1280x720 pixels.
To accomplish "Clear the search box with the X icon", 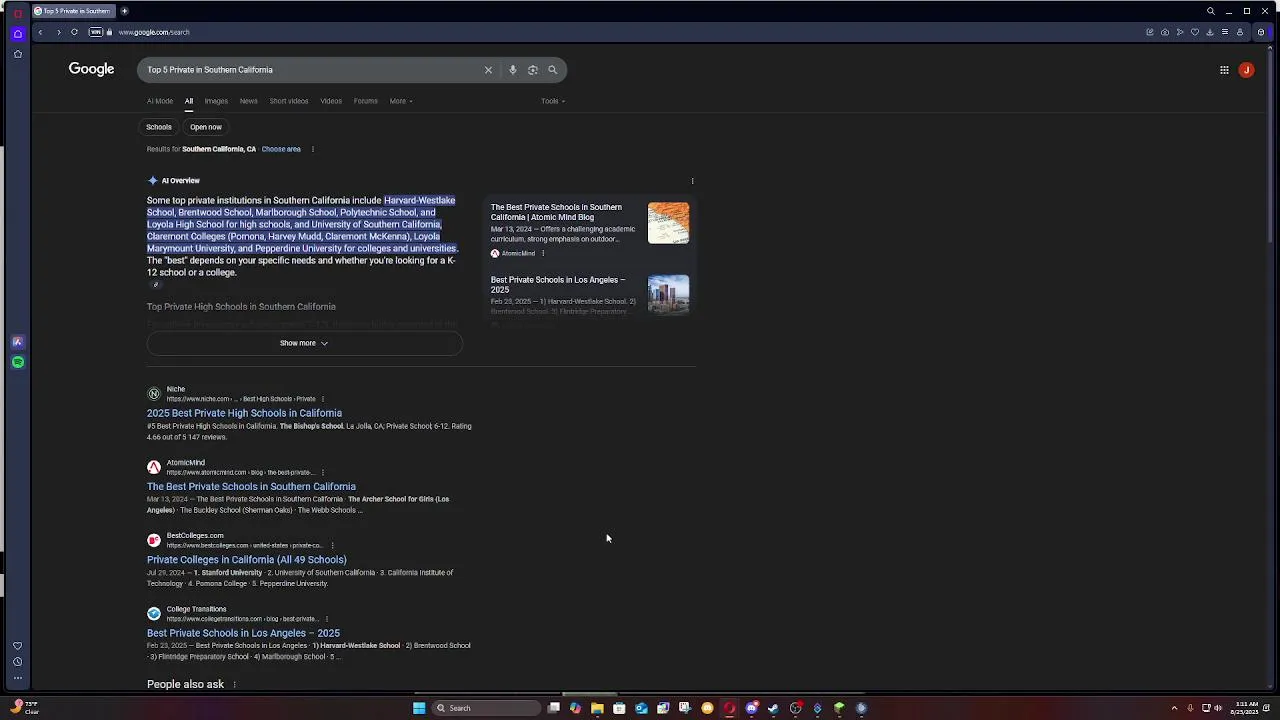I will click(x=488, y=70).
